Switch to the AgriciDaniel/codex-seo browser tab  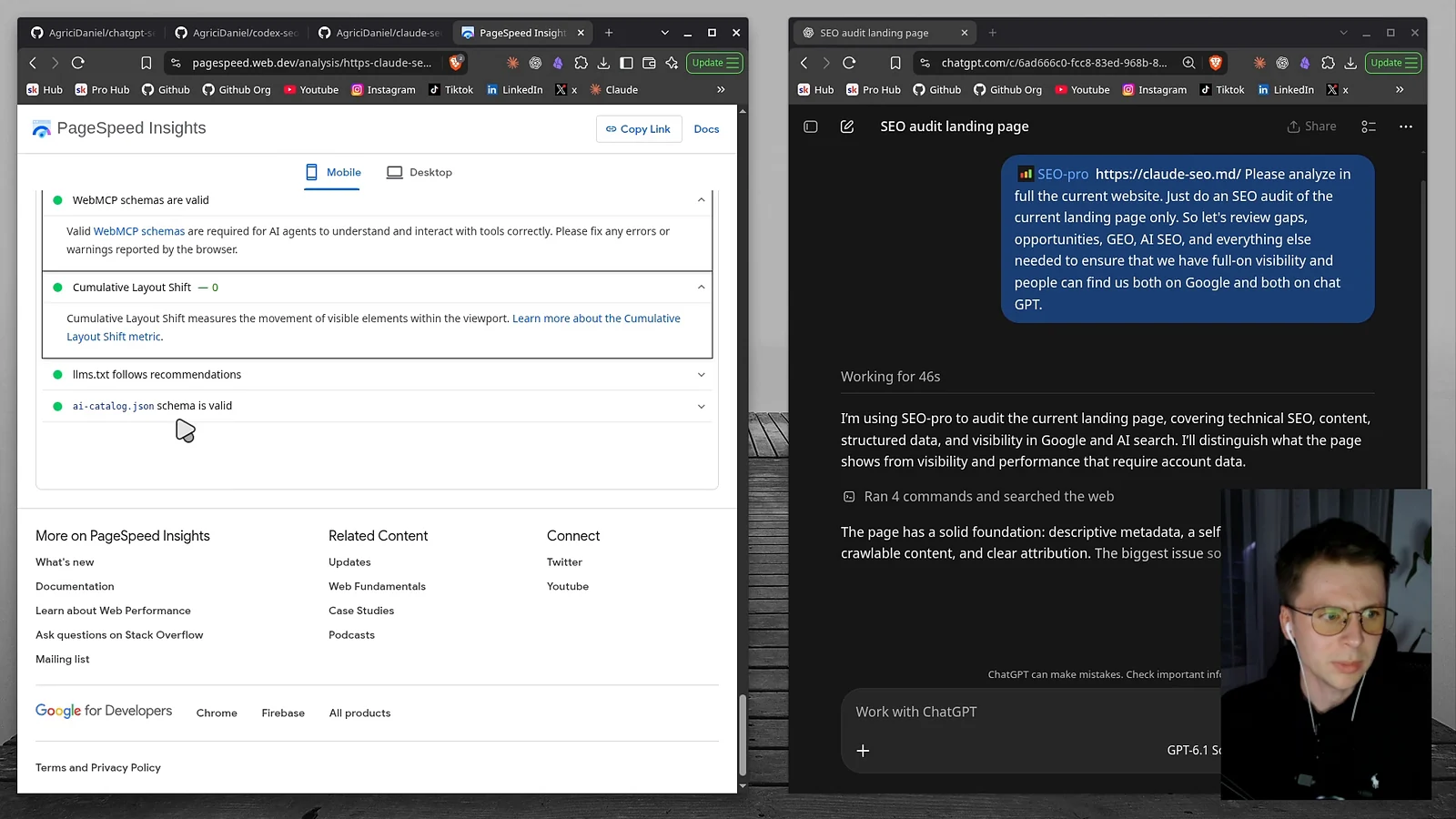tap(237, 33)
